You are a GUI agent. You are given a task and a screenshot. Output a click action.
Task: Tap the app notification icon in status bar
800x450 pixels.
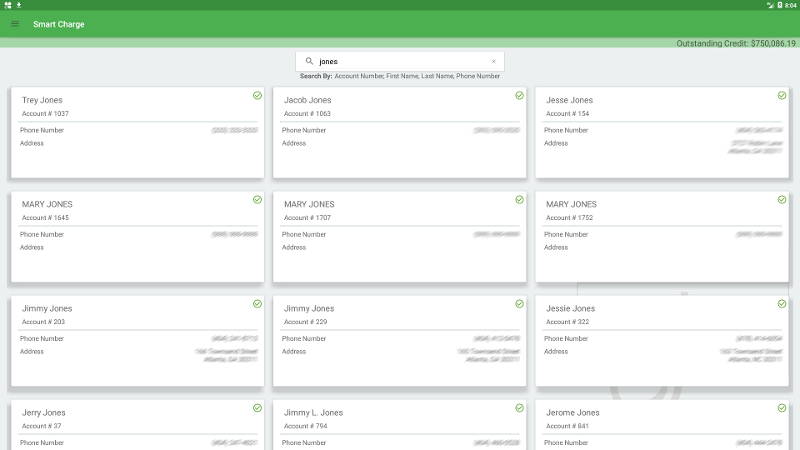pos(8,5)
